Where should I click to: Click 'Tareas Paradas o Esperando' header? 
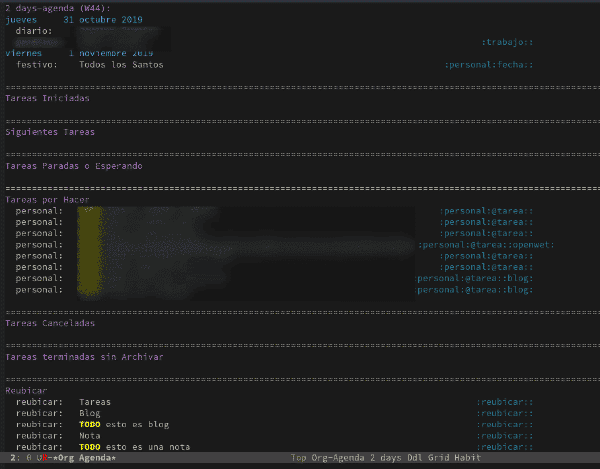coord(74,166)
